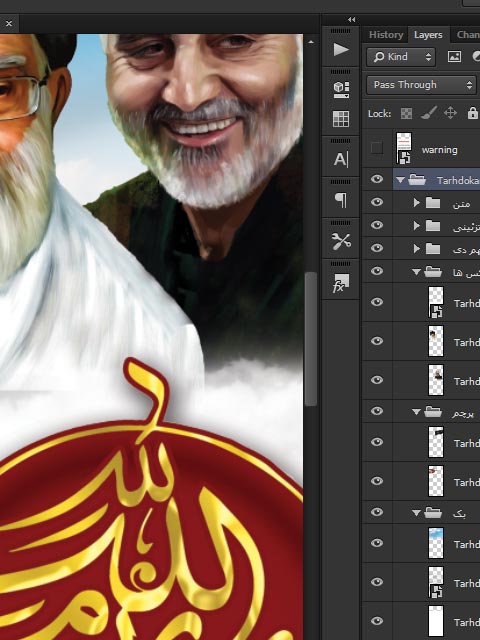This screenshot has height=640, width=480.
Task: Open the Tool Presets wrench icon
Action: (x=341, y=241)
